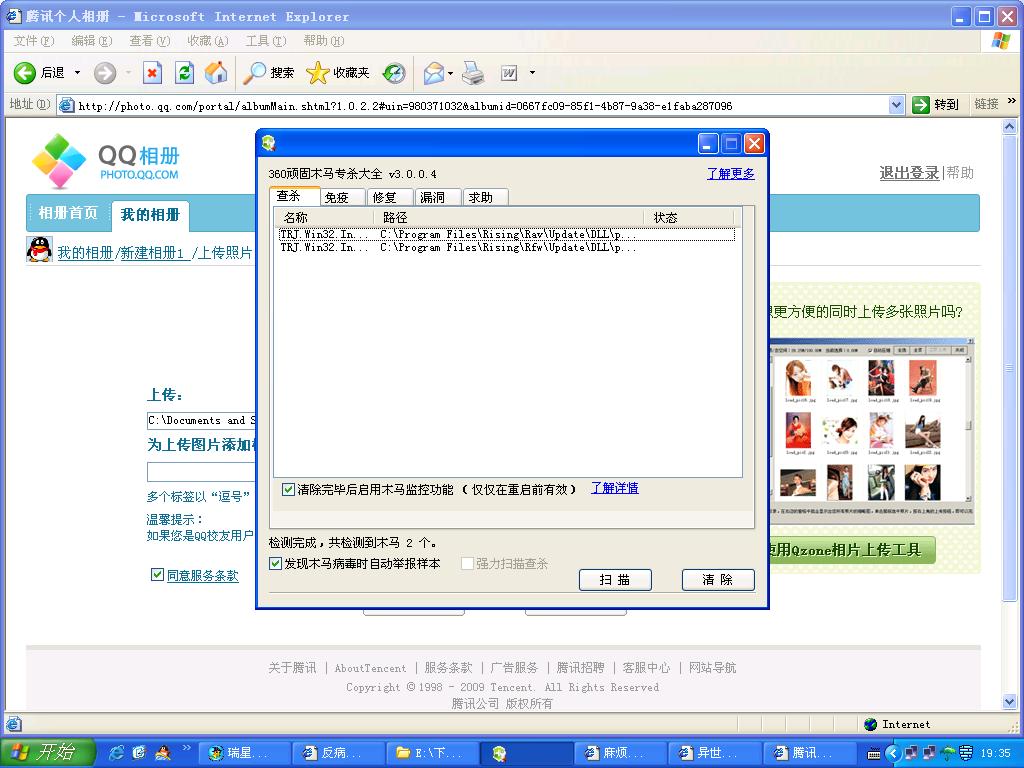The width and height of the screenshot is (1024, 768).
Task: Click the page scrollbar up arrow
Action: [x=1010, y=127]
